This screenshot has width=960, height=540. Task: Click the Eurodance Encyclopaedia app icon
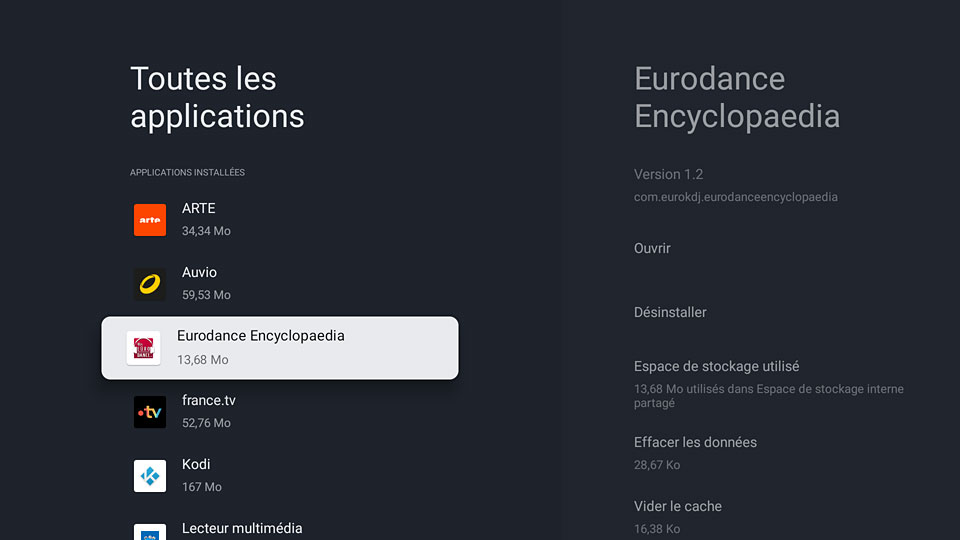tap(143, 348)
